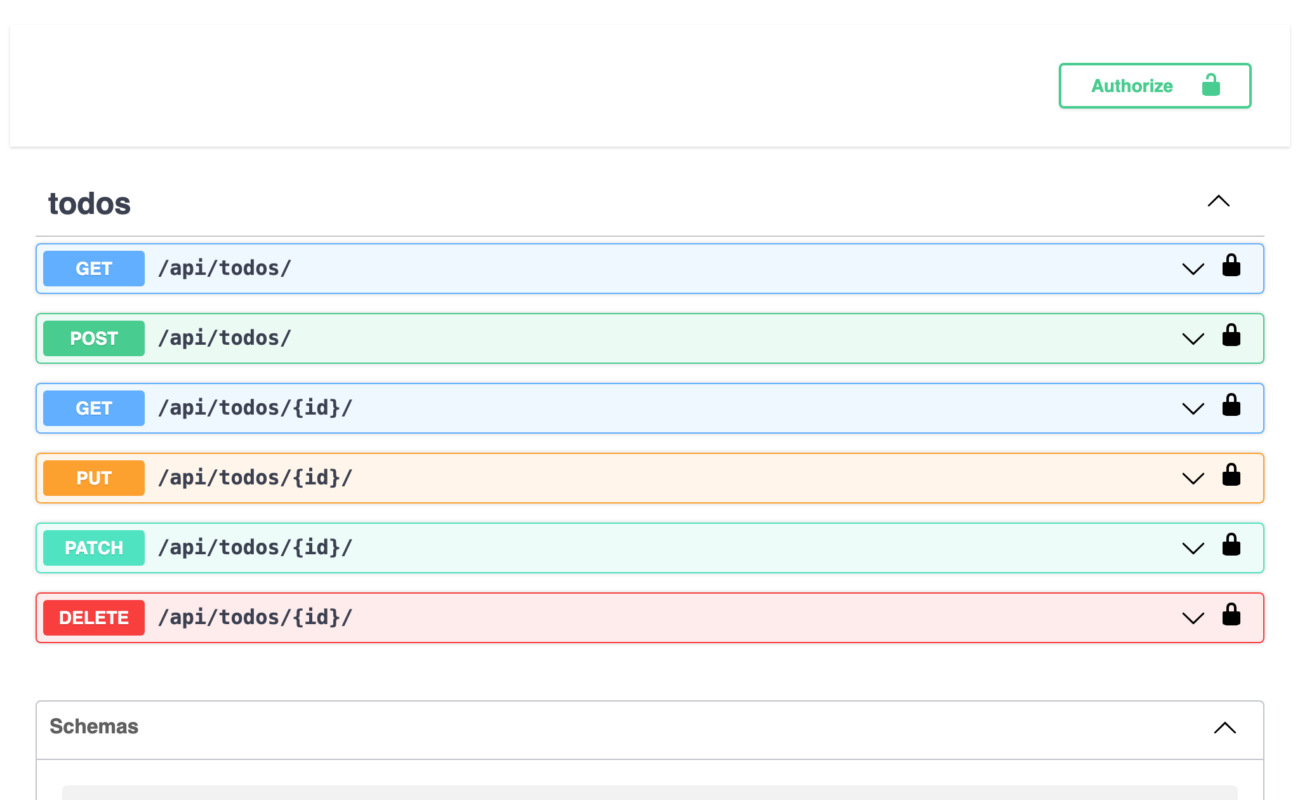Click the lock icon on DELETE /api/todos/{id}/
Image resolution: width=1300 pixels, height=800 pixels.
1231,616
